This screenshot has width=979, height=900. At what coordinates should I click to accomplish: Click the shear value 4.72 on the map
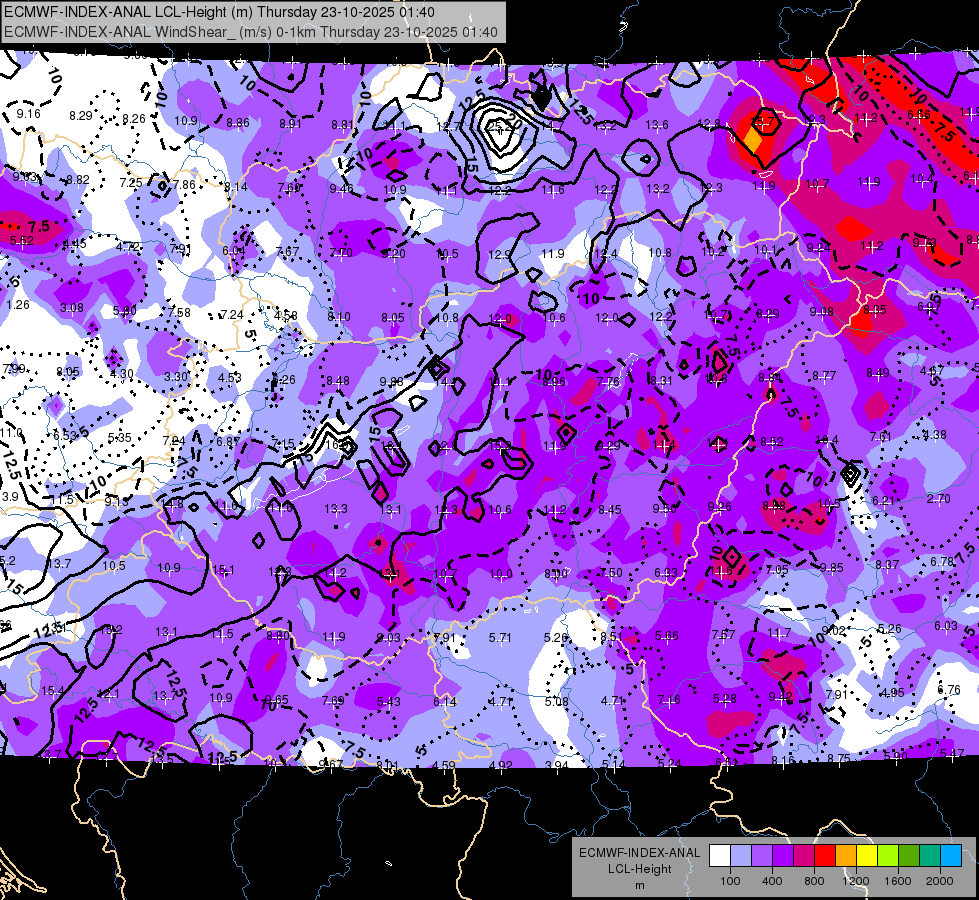(x=128, y=246)
